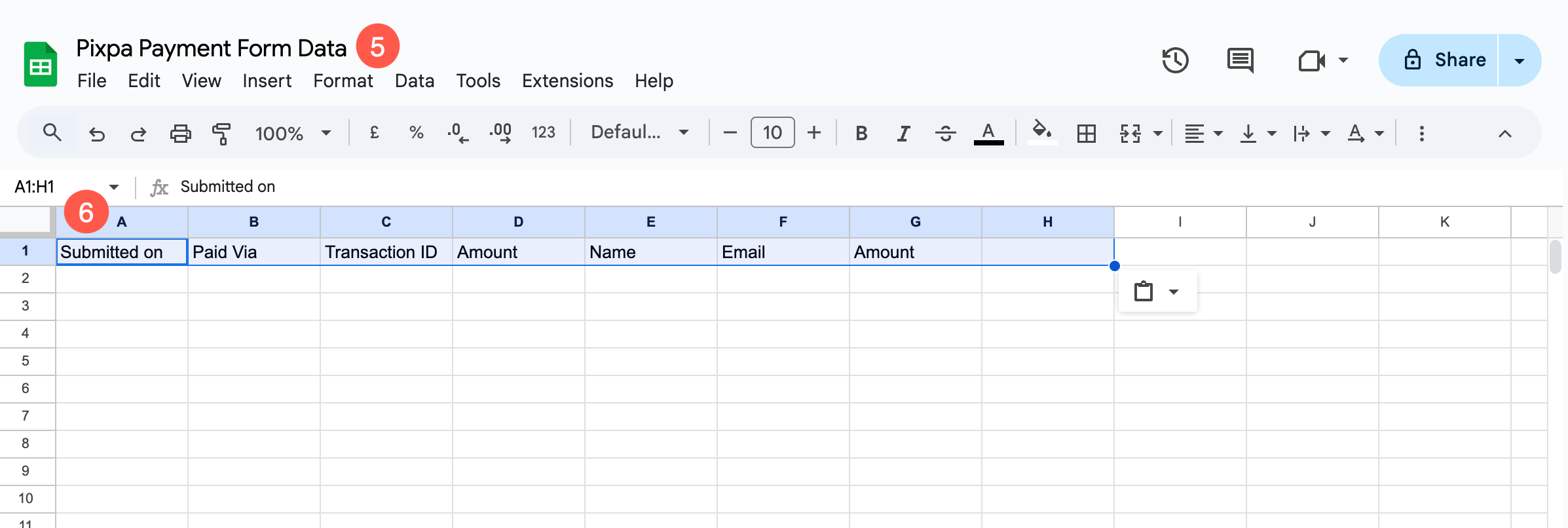Open the text color picker
The image size is (1568, 528).
pyautogui.click(x=988, y=134)
